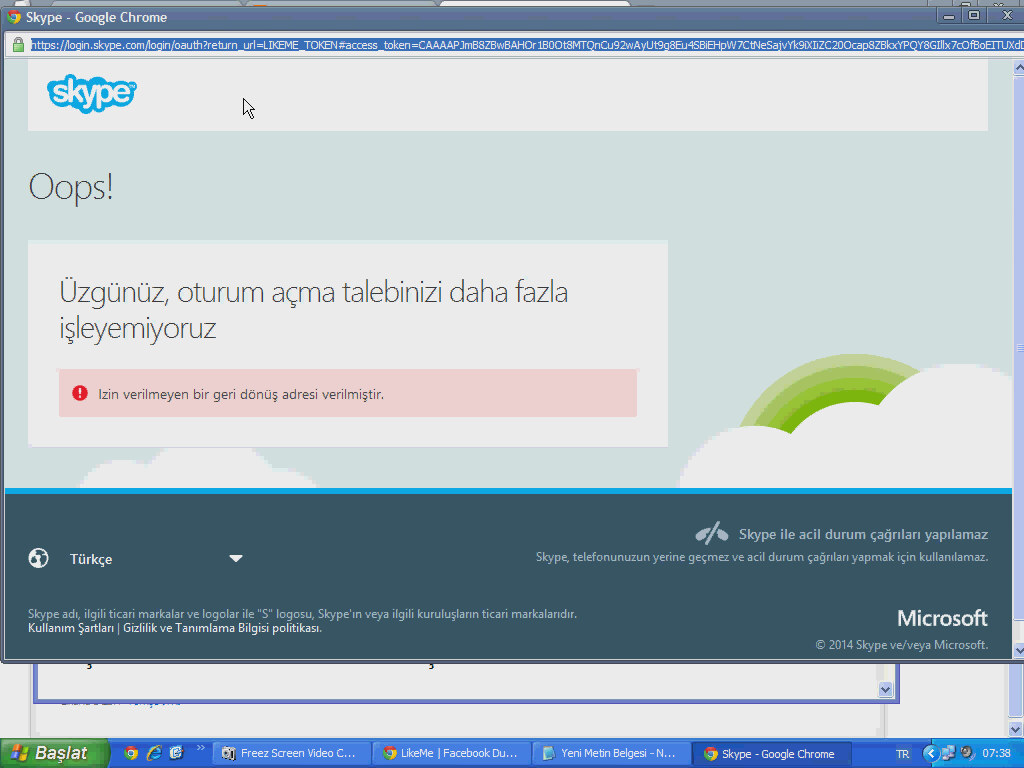Maximize the Skype Chrome window
The image size is (1024, 768).
point(974,16)
